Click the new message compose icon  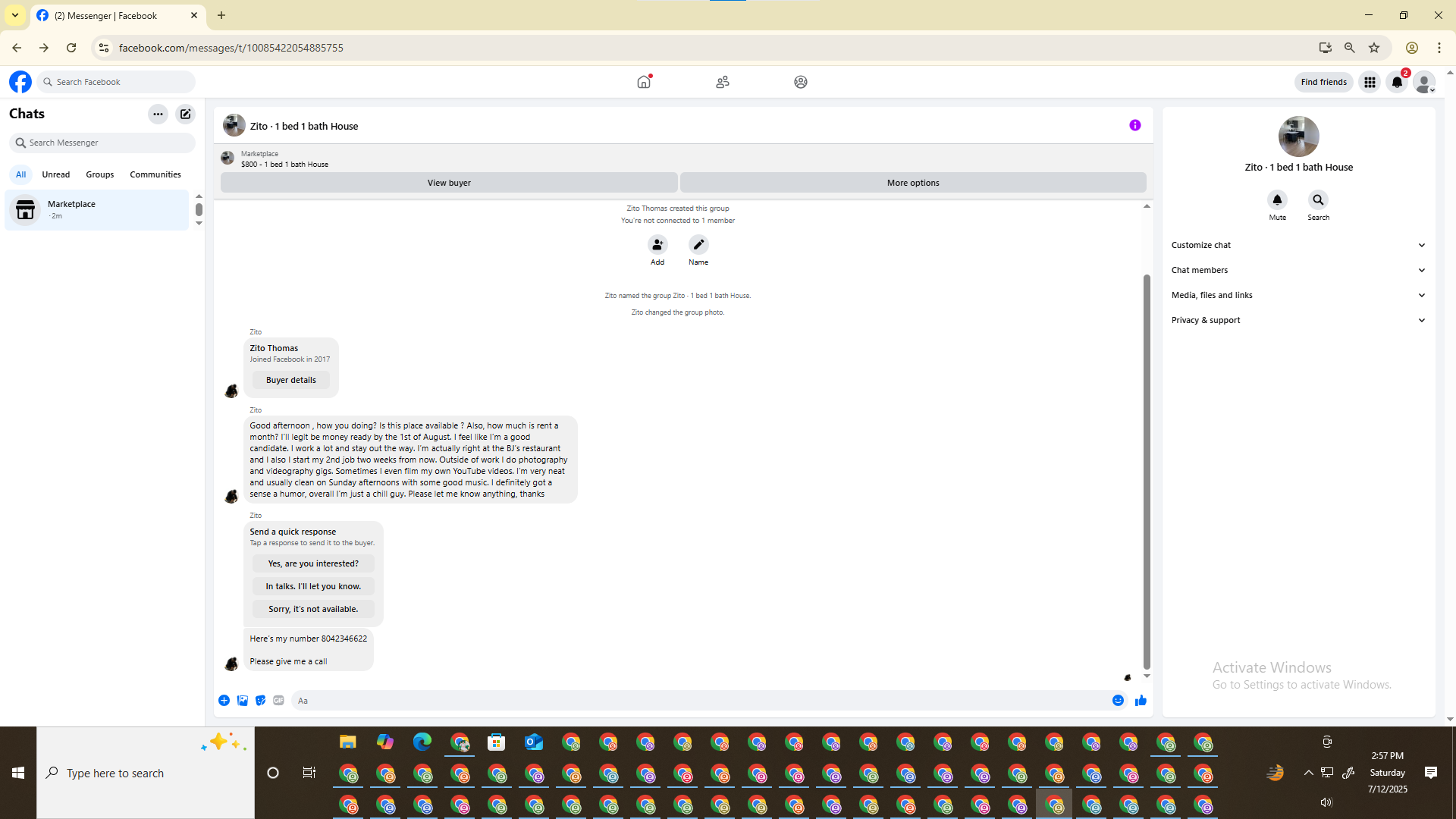pyautogui.click(x=185, y=114)
